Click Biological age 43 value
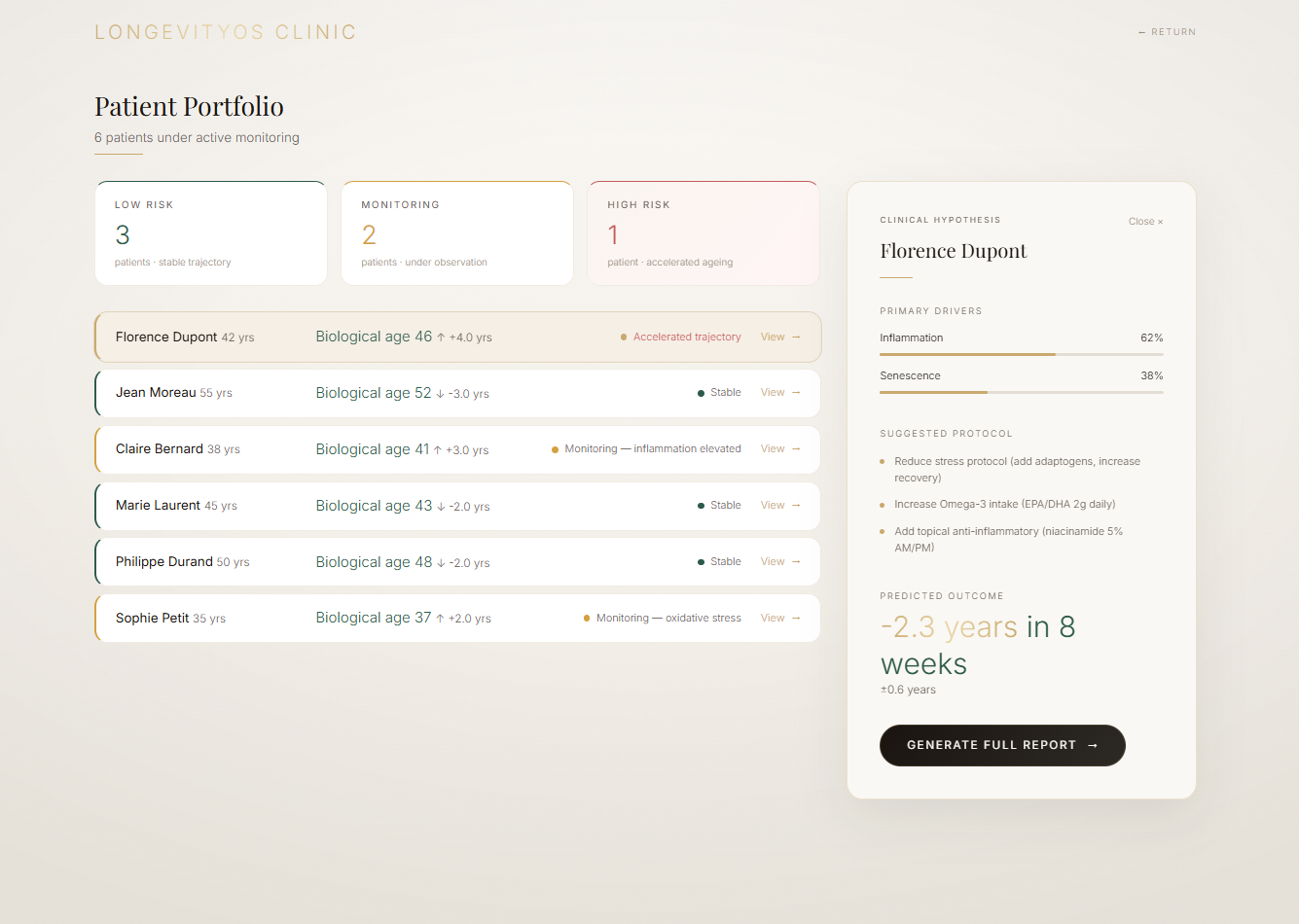The height and width of the screenshot is (924, 1299). point(374,506)
